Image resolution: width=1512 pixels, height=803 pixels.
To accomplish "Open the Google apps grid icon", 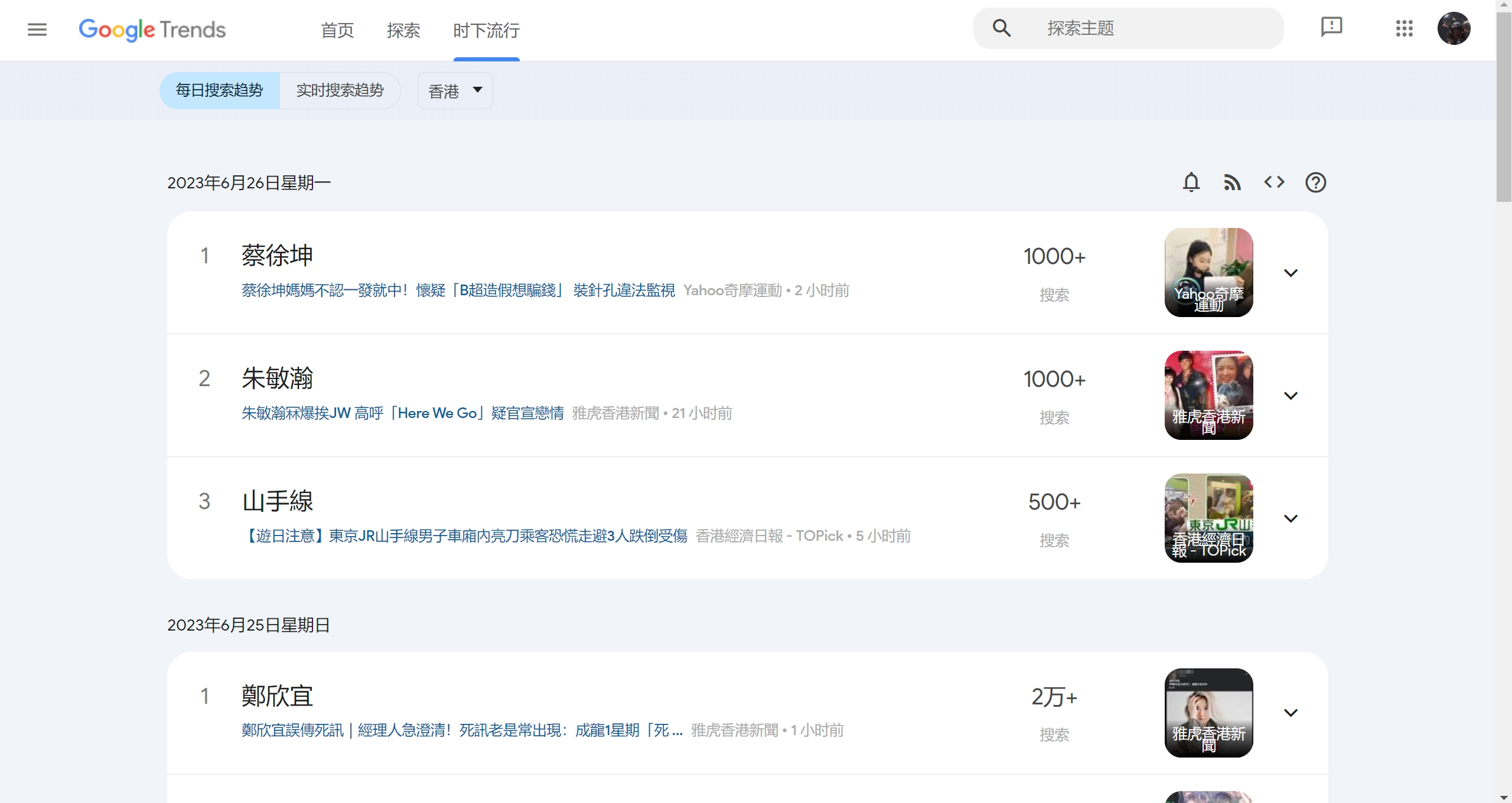I will click(x=1405, y=28).
